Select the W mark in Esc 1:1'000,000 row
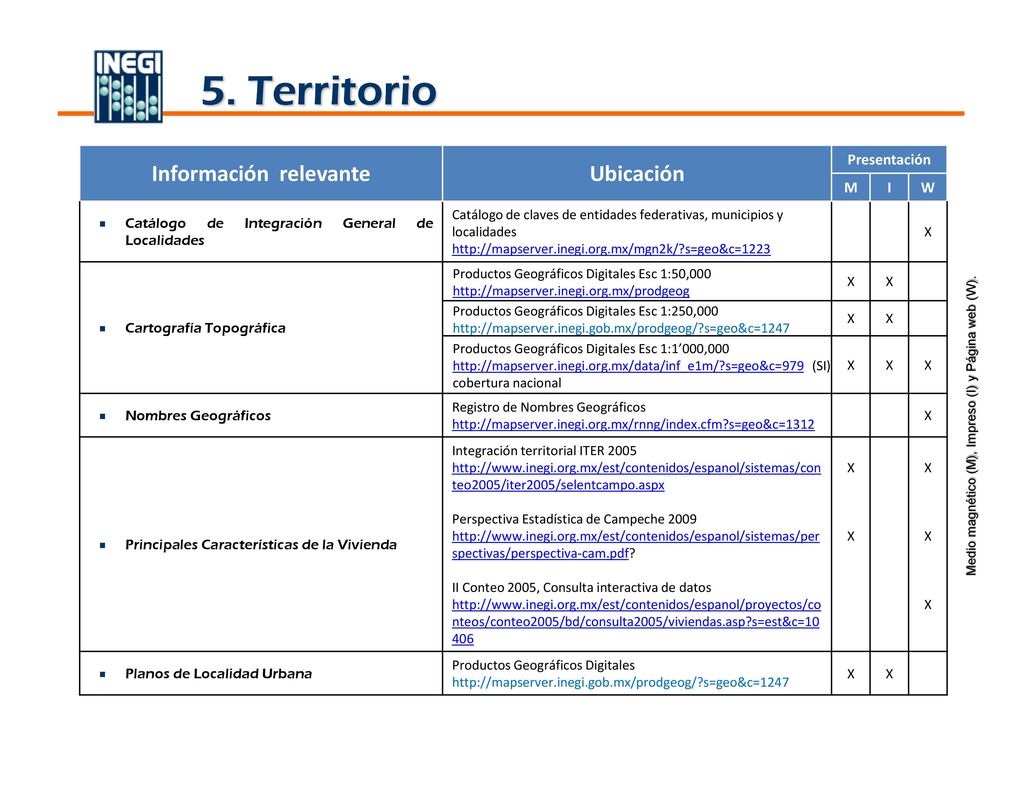This screenshot has width=1024, height=793. [x=927, y=366]
